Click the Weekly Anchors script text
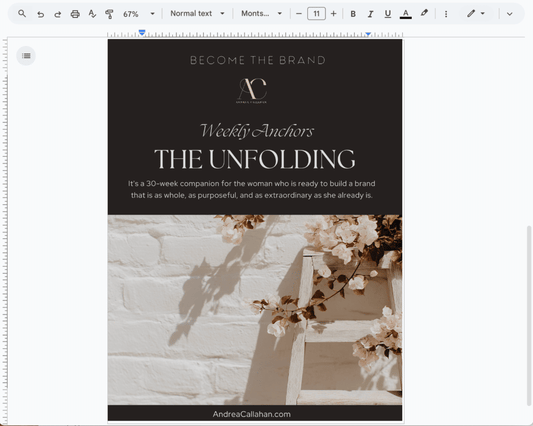Viewport: 533px width, 426px height. (257, 131)
